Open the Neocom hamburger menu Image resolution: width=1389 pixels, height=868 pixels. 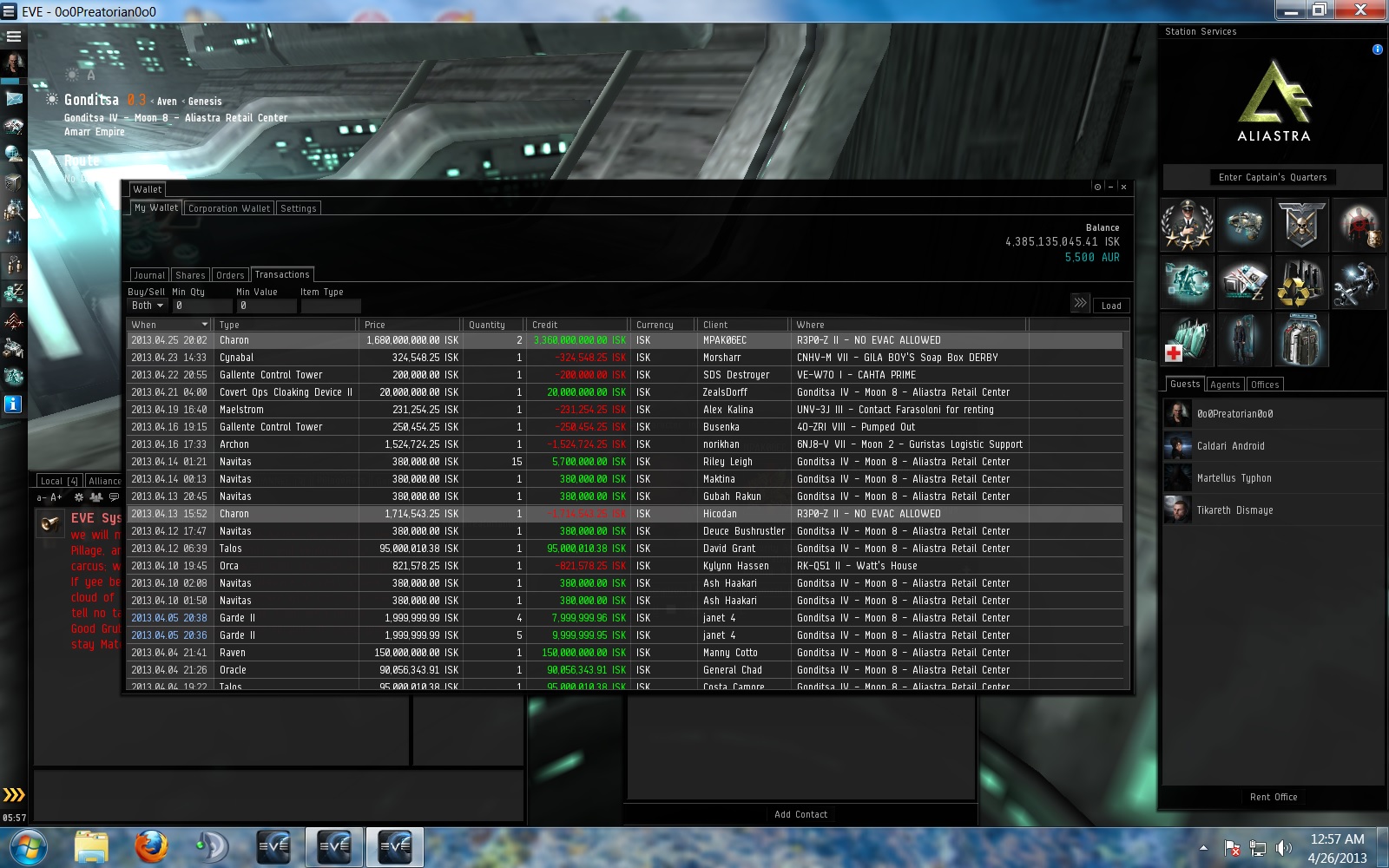tap(14, 36)
